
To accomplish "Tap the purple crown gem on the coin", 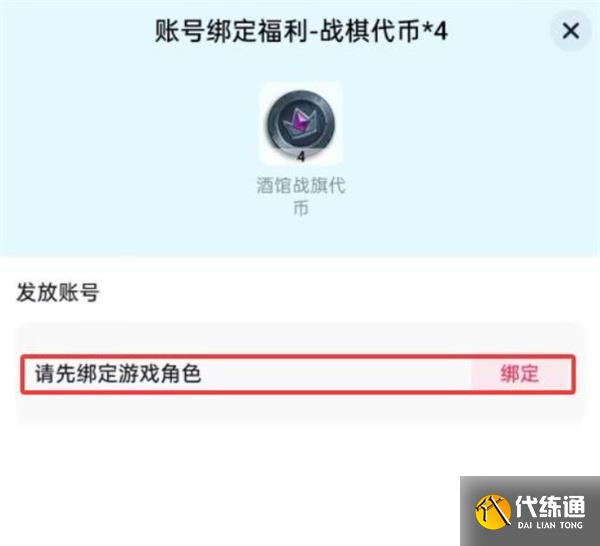I will click(301, 122).
